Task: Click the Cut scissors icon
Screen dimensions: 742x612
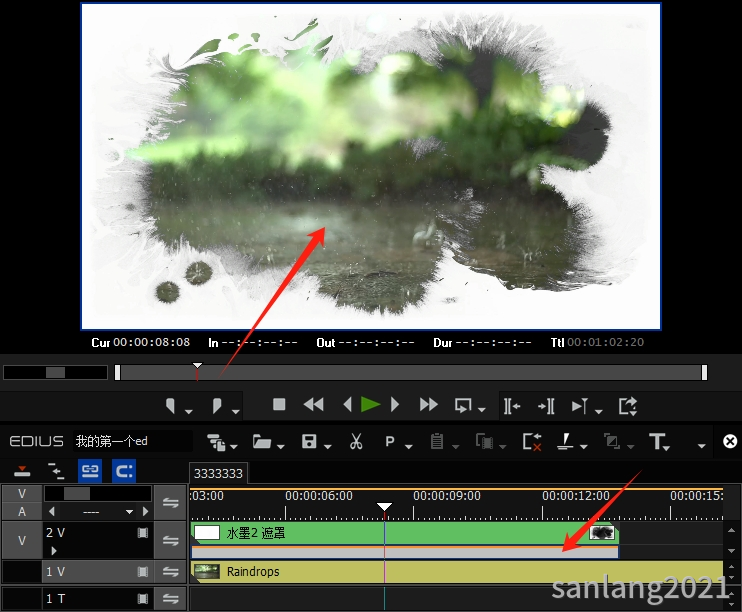Action: [356, 441]
